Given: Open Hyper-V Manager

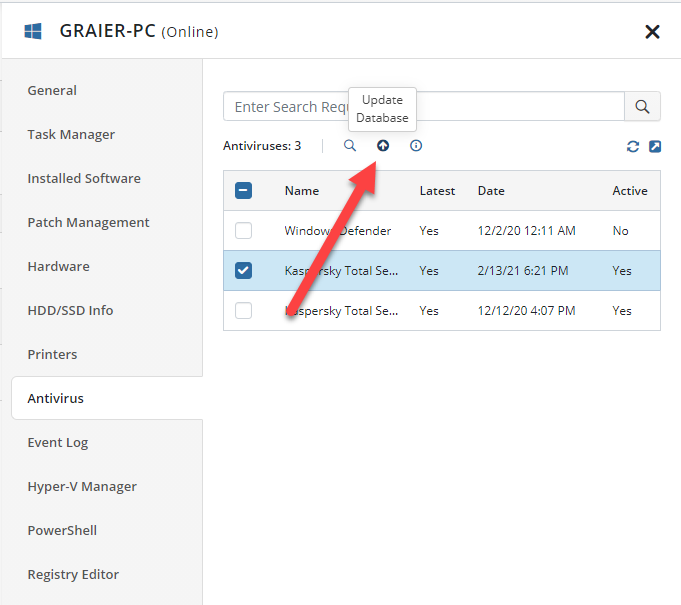Looking at the screenshot, I should click(82, 486).
